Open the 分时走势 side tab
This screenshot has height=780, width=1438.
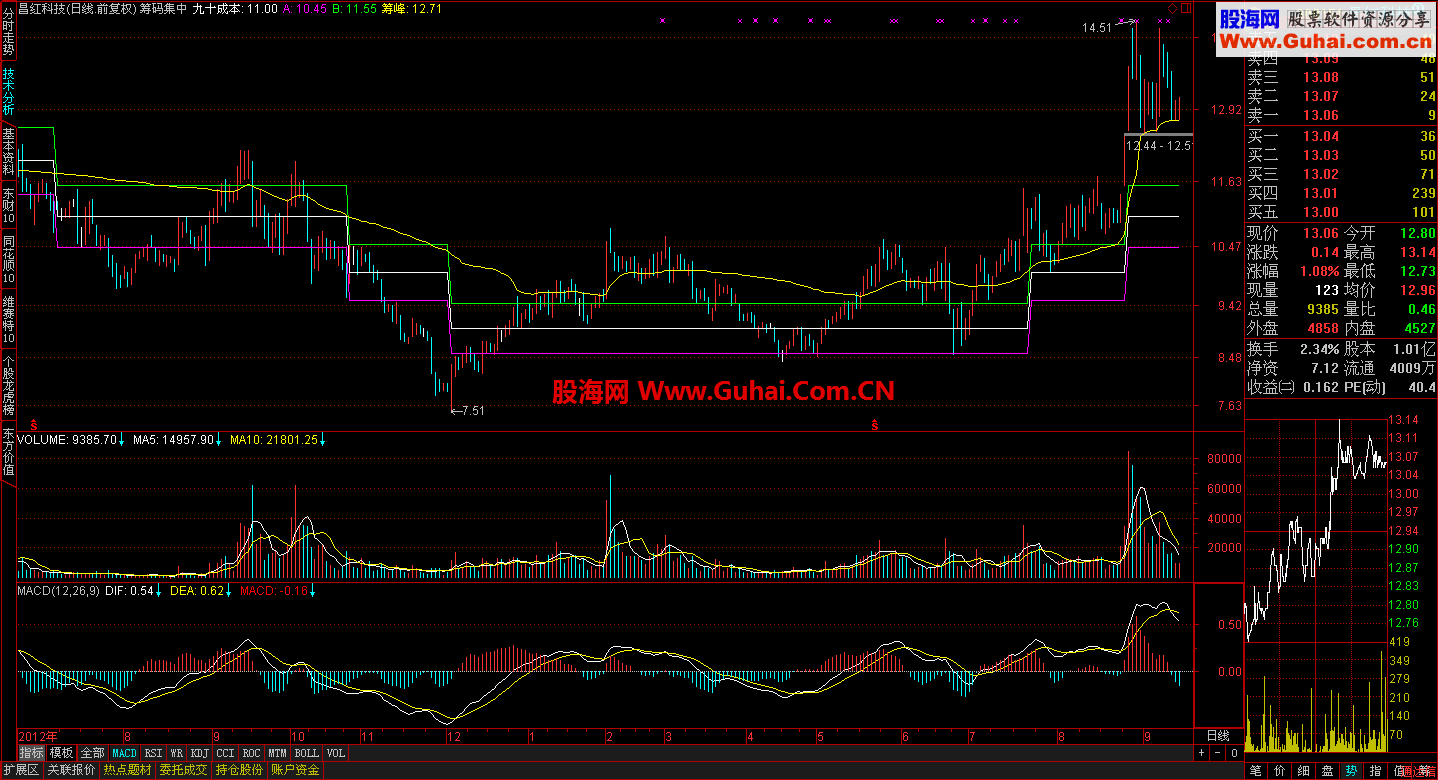pyautogui.click(x=8, y=30)
